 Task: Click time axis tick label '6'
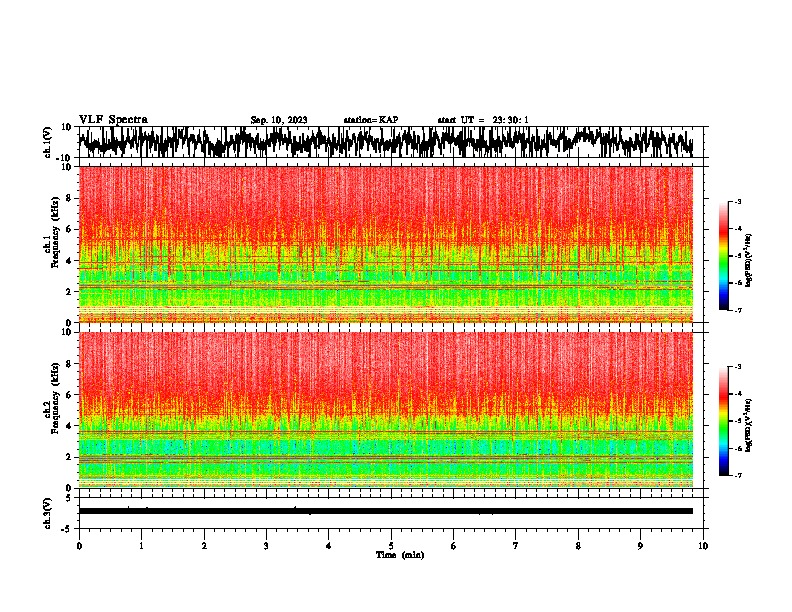click(454, 546)
